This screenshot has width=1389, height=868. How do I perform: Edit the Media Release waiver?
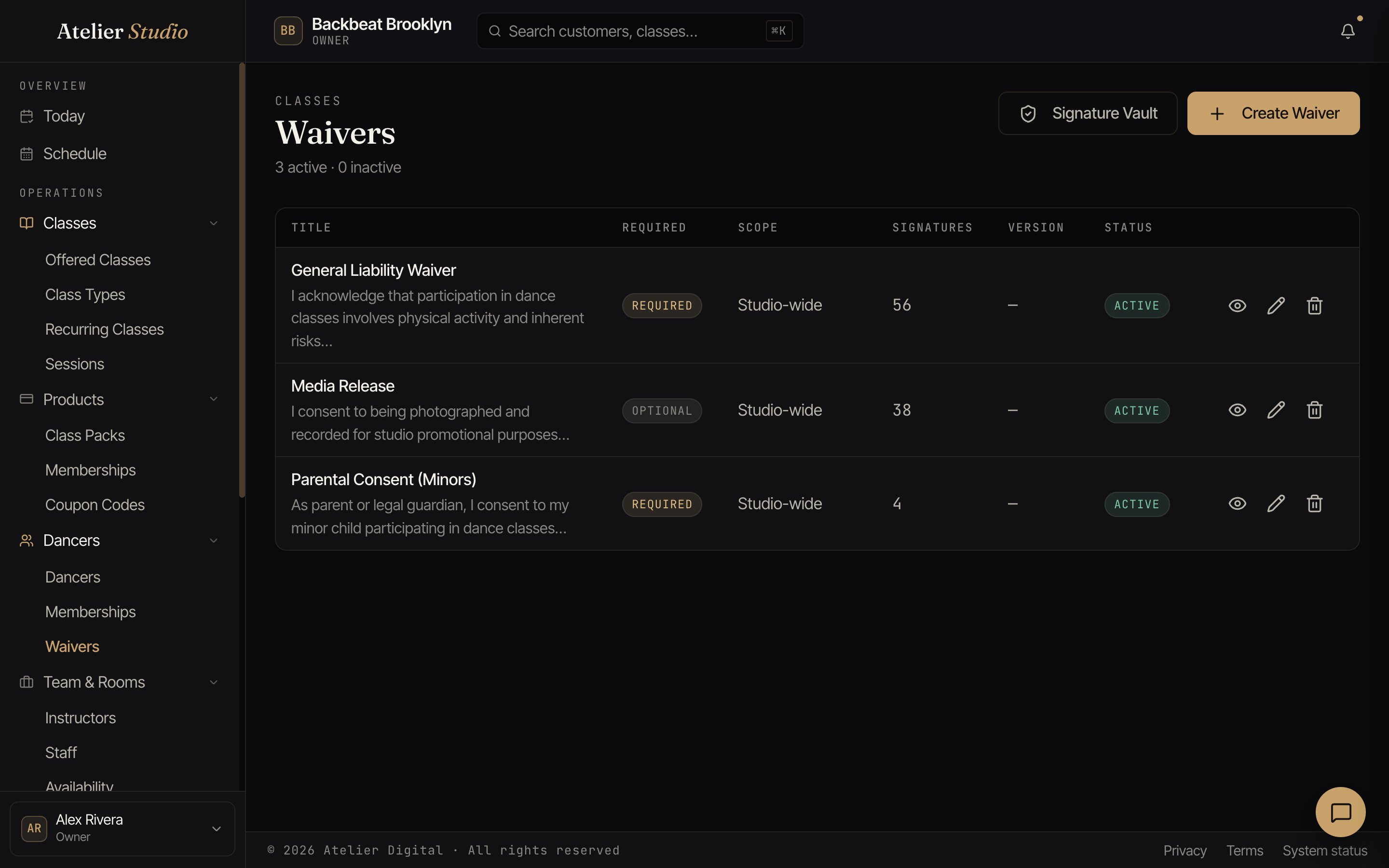(x=1276, y=410)
